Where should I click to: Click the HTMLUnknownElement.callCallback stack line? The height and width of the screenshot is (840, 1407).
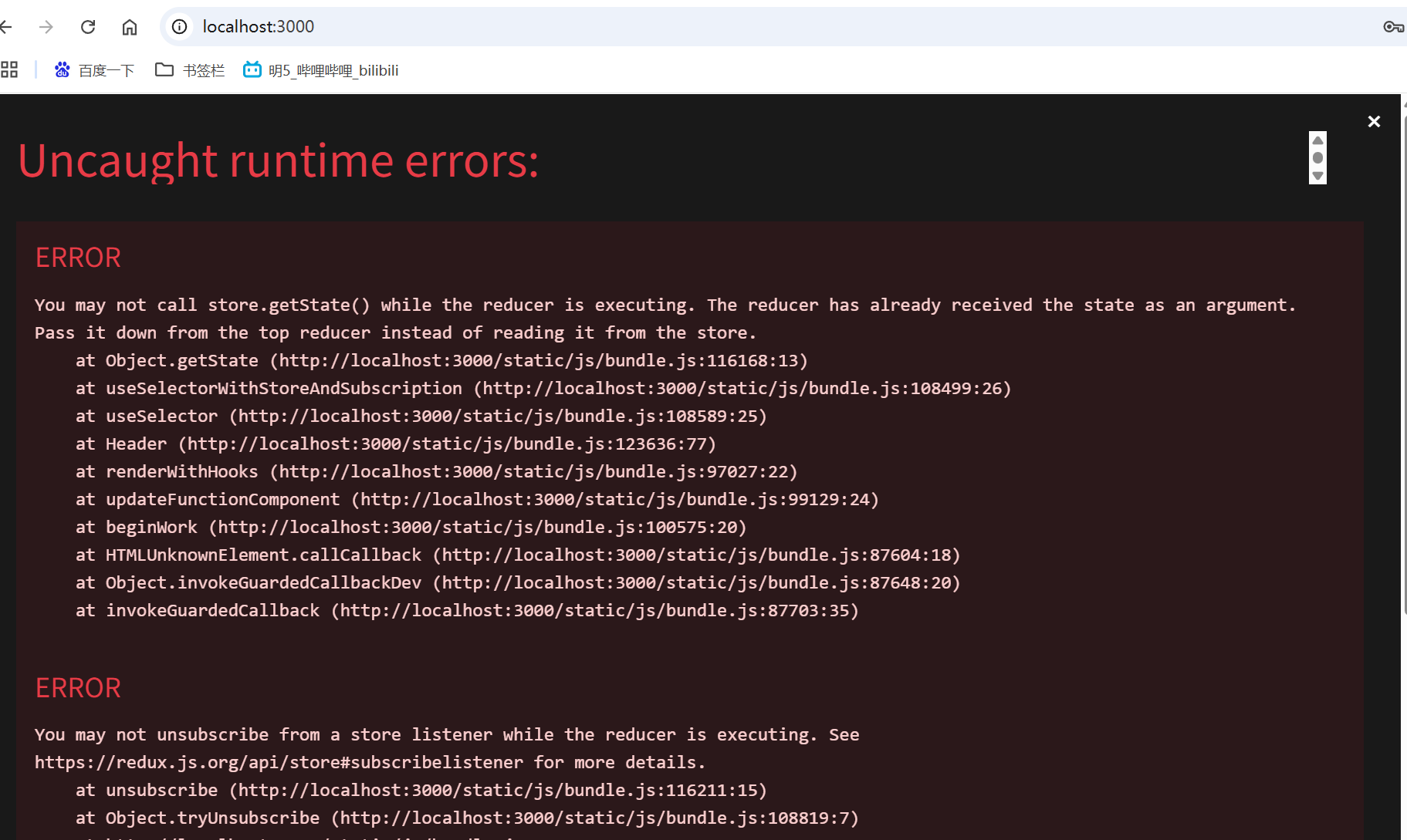click(518, 555)
